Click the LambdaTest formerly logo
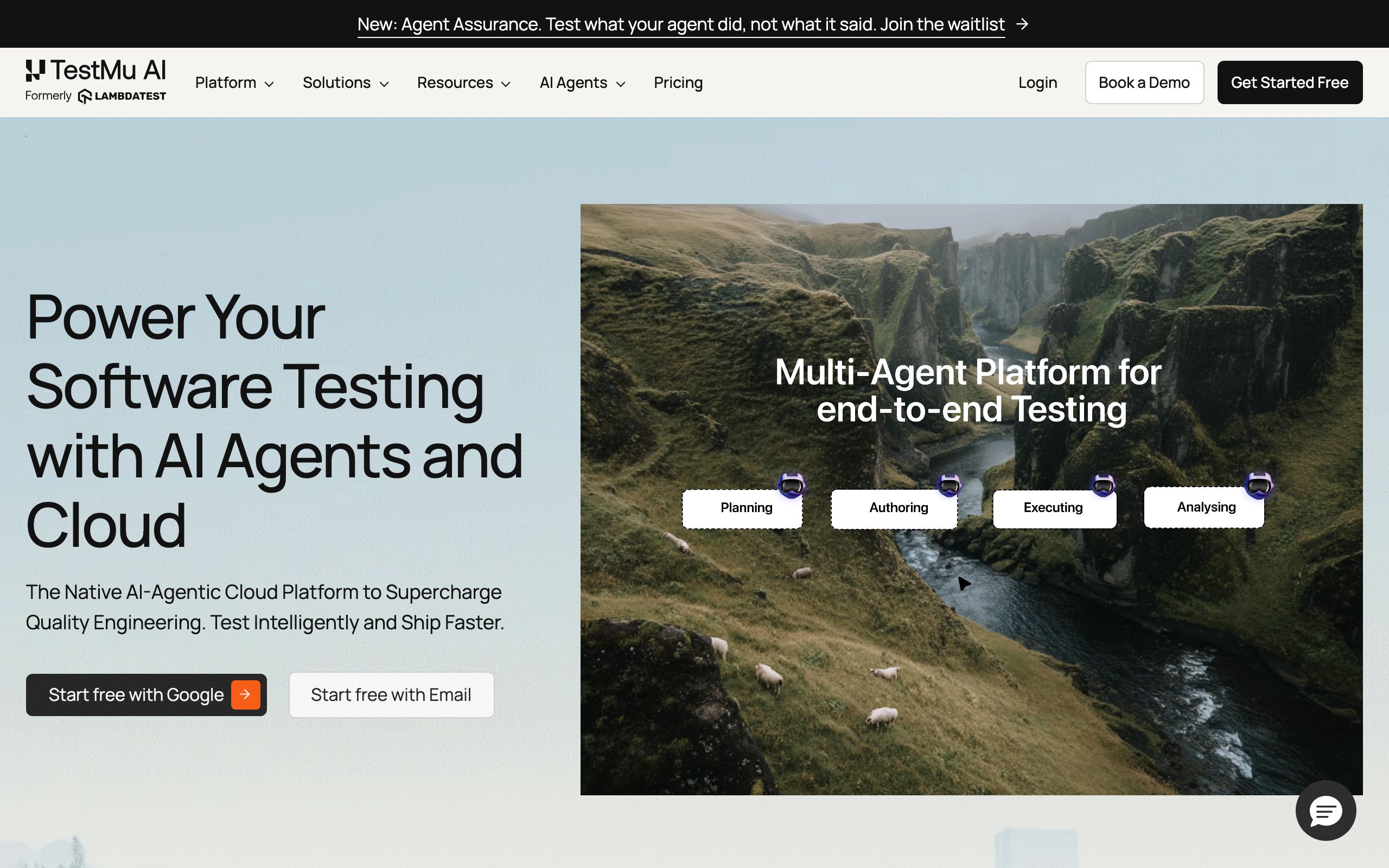Image resolution: width=1389 pixels, height=868 pixels. pyautogui.click(x=122, y=96)
